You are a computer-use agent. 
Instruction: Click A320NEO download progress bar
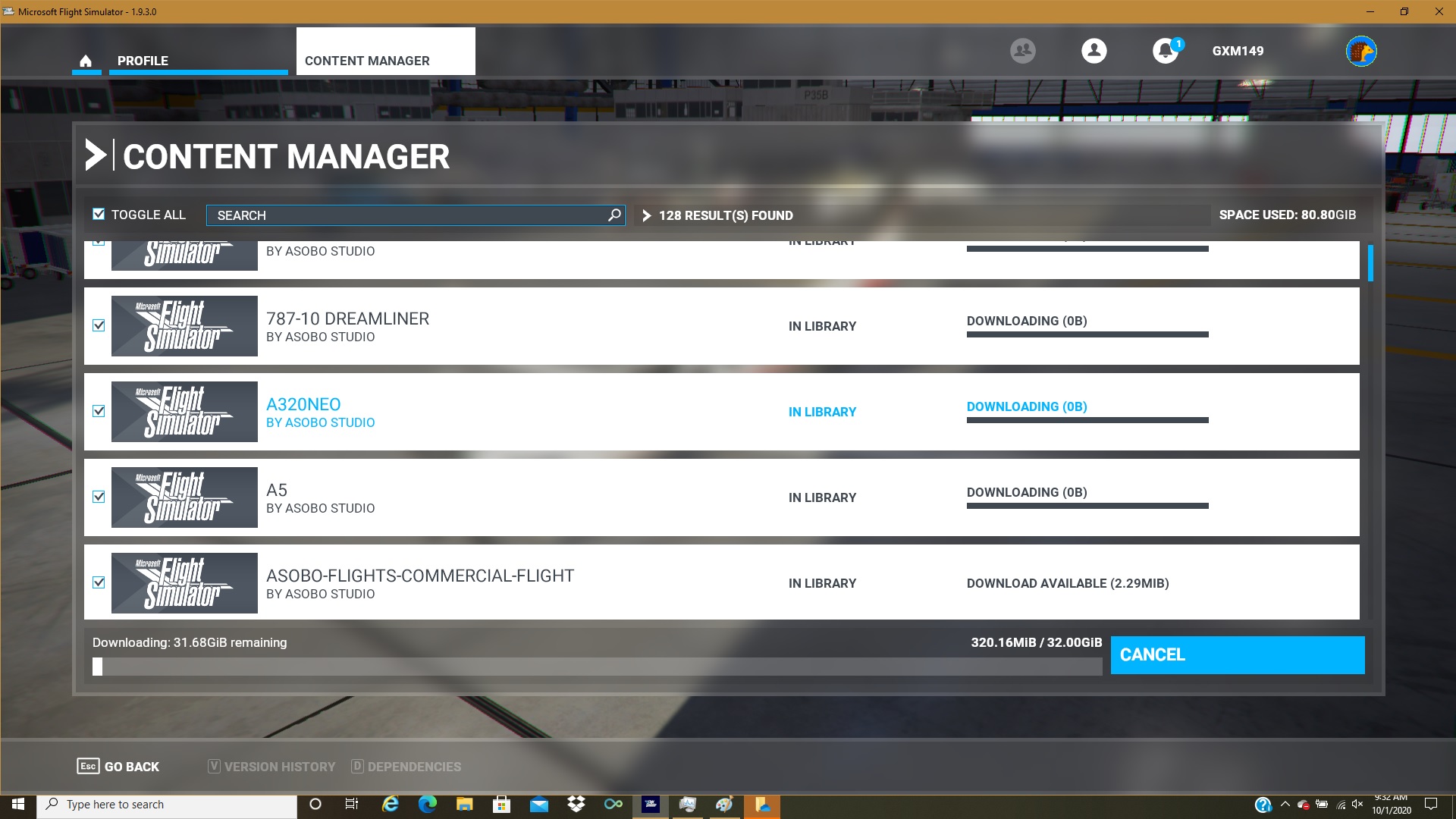click(x=1087, y=420)
